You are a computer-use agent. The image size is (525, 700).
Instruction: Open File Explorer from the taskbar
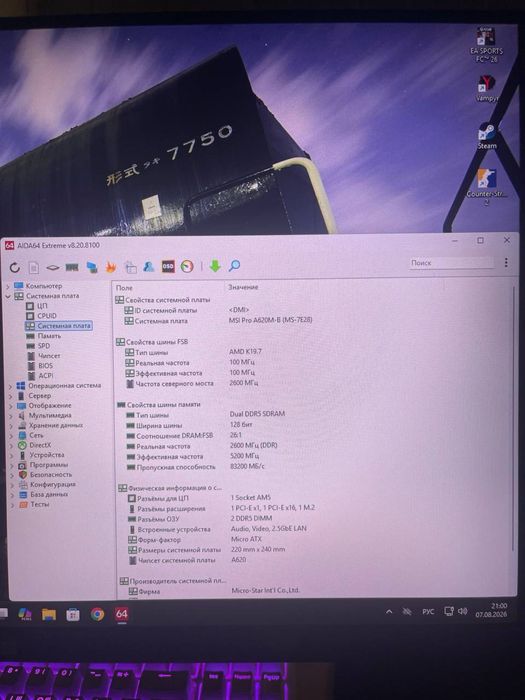point(49,615)
